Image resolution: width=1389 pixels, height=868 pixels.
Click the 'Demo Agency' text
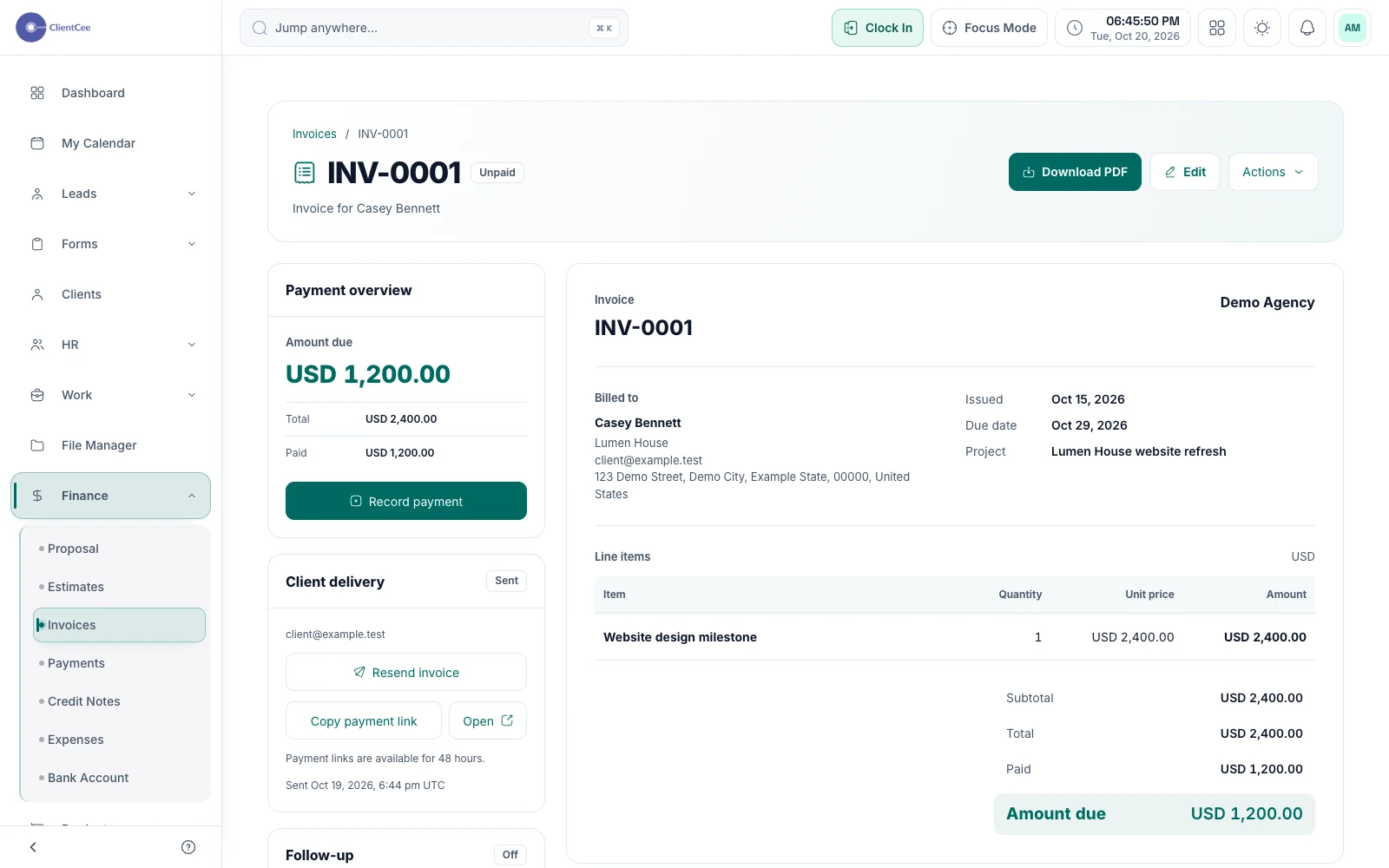[1267, 302]
